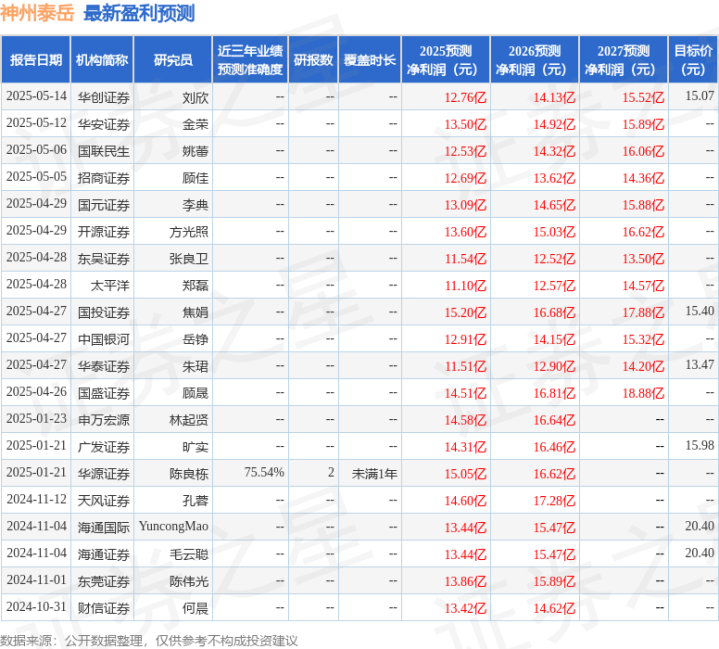Click the 2027预测净利润 column header
Image resolution: width=719 pixels, height=649 pixels.
click(x=624, y=60)
